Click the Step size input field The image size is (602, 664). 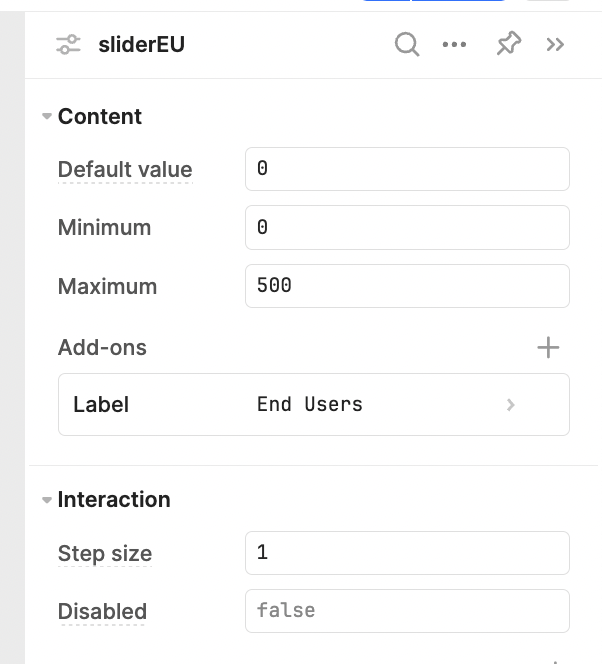[x=407, y=553]
